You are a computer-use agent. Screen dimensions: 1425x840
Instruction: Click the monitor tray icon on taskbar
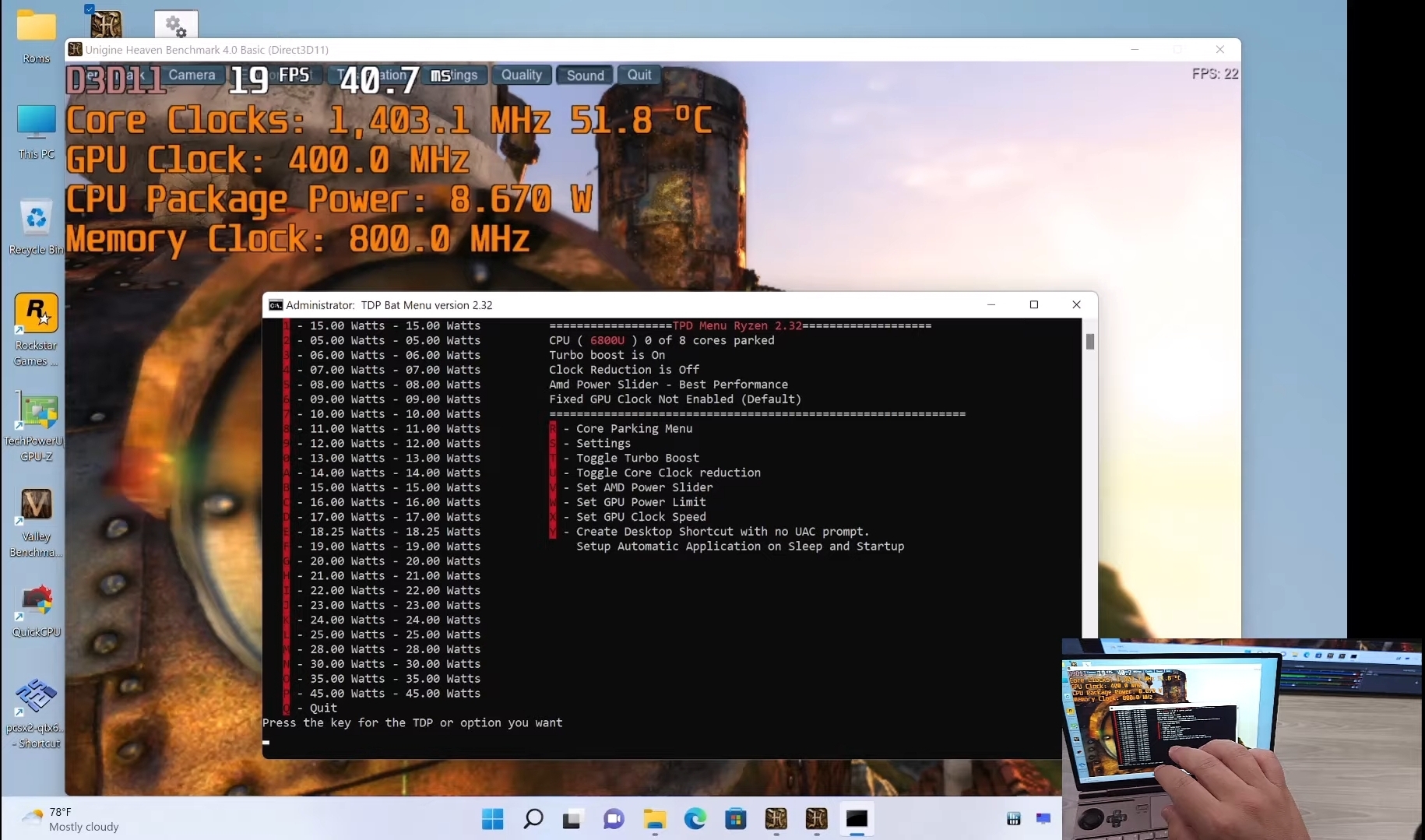coord(1043,818)
